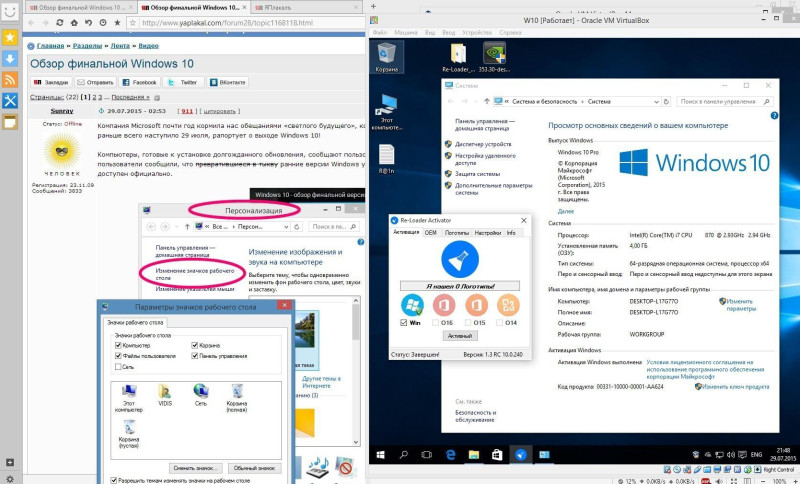Image resolution: width=800 pixels, height=484 pixels.
Task: Select the Re-Loader icon on the taskbar
Action: [520, 455]
